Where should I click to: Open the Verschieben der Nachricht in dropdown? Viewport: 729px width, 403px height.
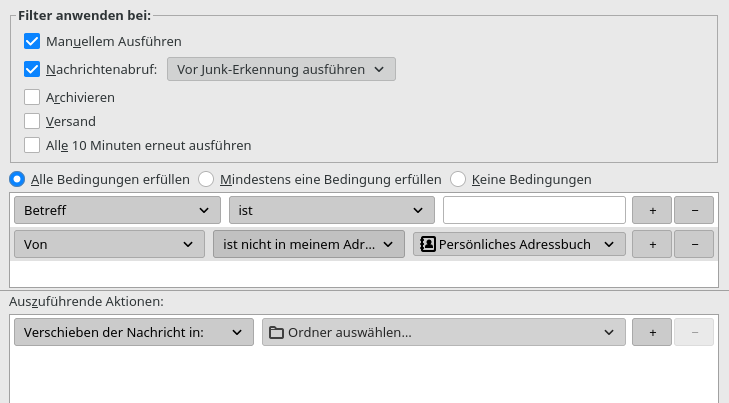[x=134, y=332]
